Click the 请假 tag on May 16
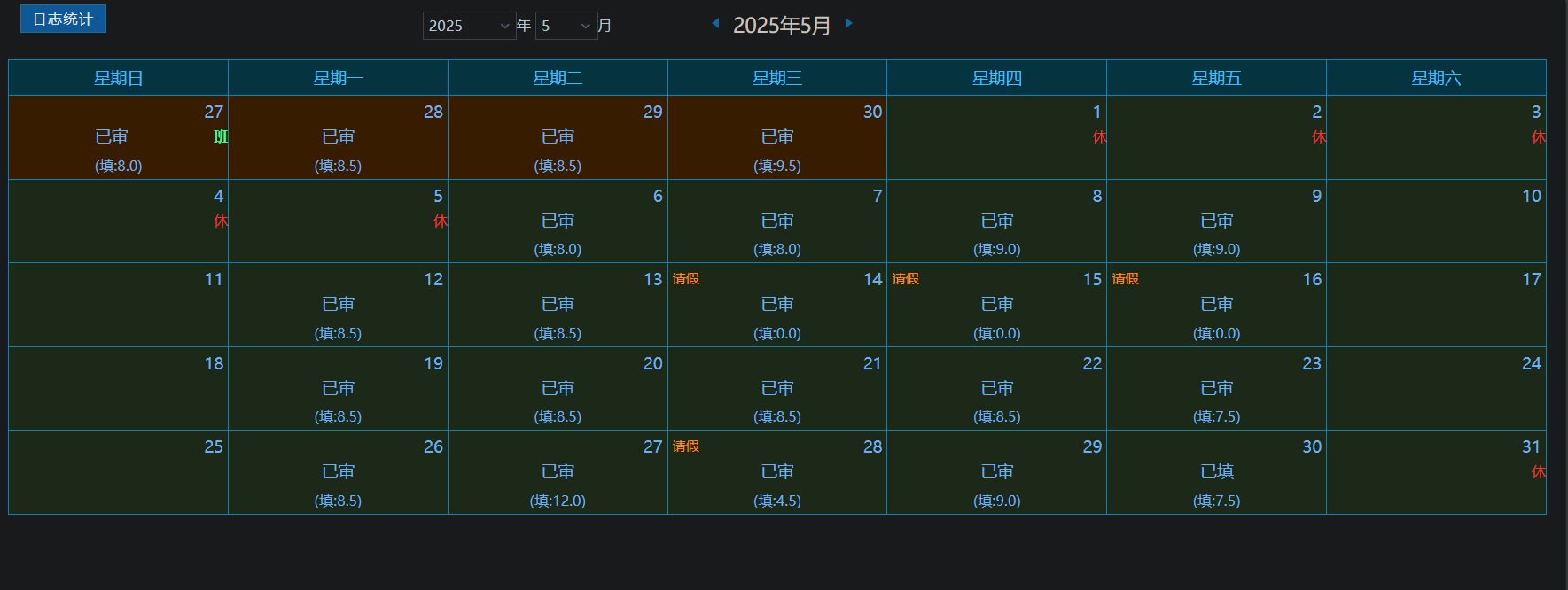Viewport: 1568px width, 590px height. click(x=1126, y=279)
